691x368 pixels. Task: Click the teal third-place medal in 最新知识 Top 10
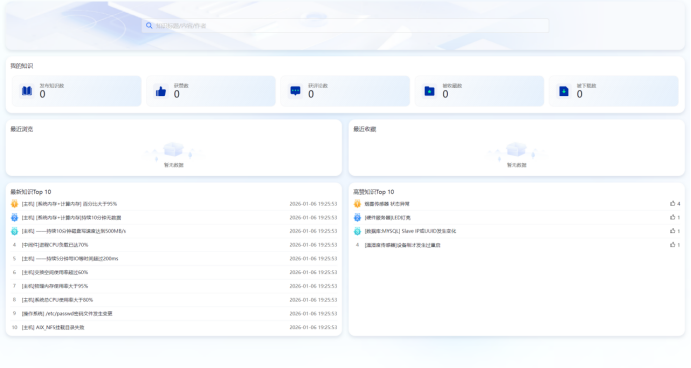[x=15, y=231]
